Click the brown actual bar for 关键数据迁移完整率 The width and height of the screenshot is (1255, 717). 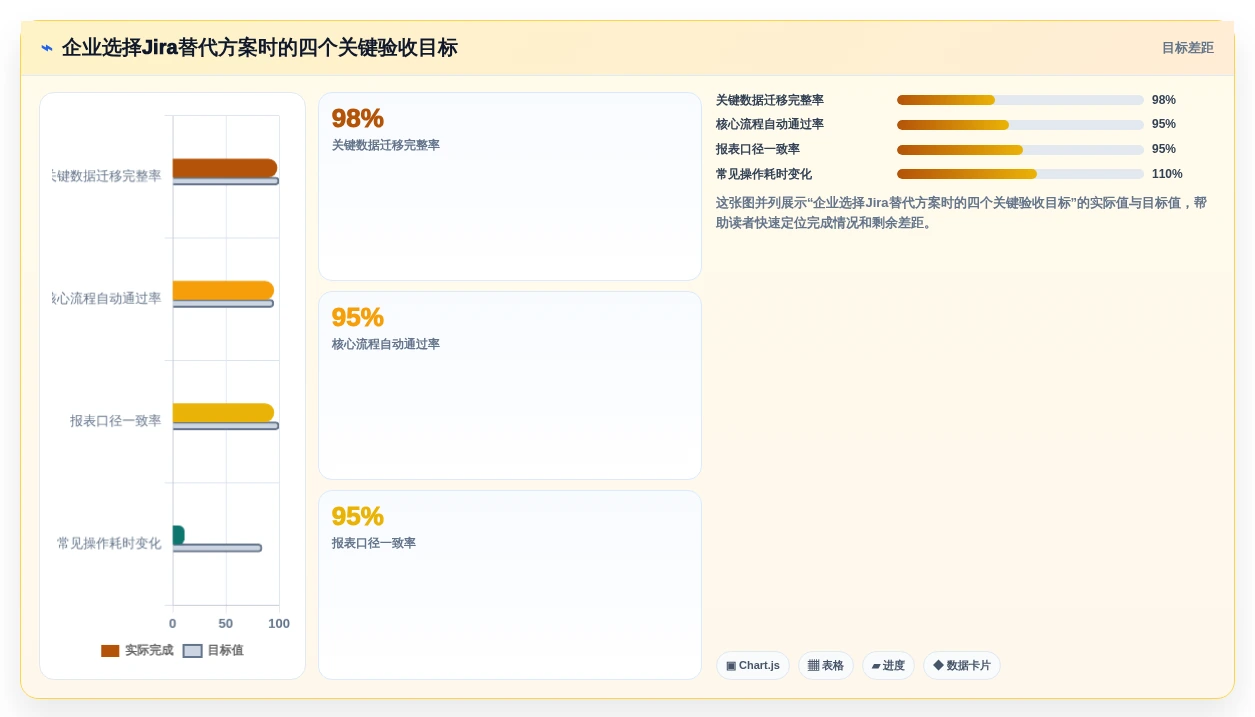[x=225, y=168]
